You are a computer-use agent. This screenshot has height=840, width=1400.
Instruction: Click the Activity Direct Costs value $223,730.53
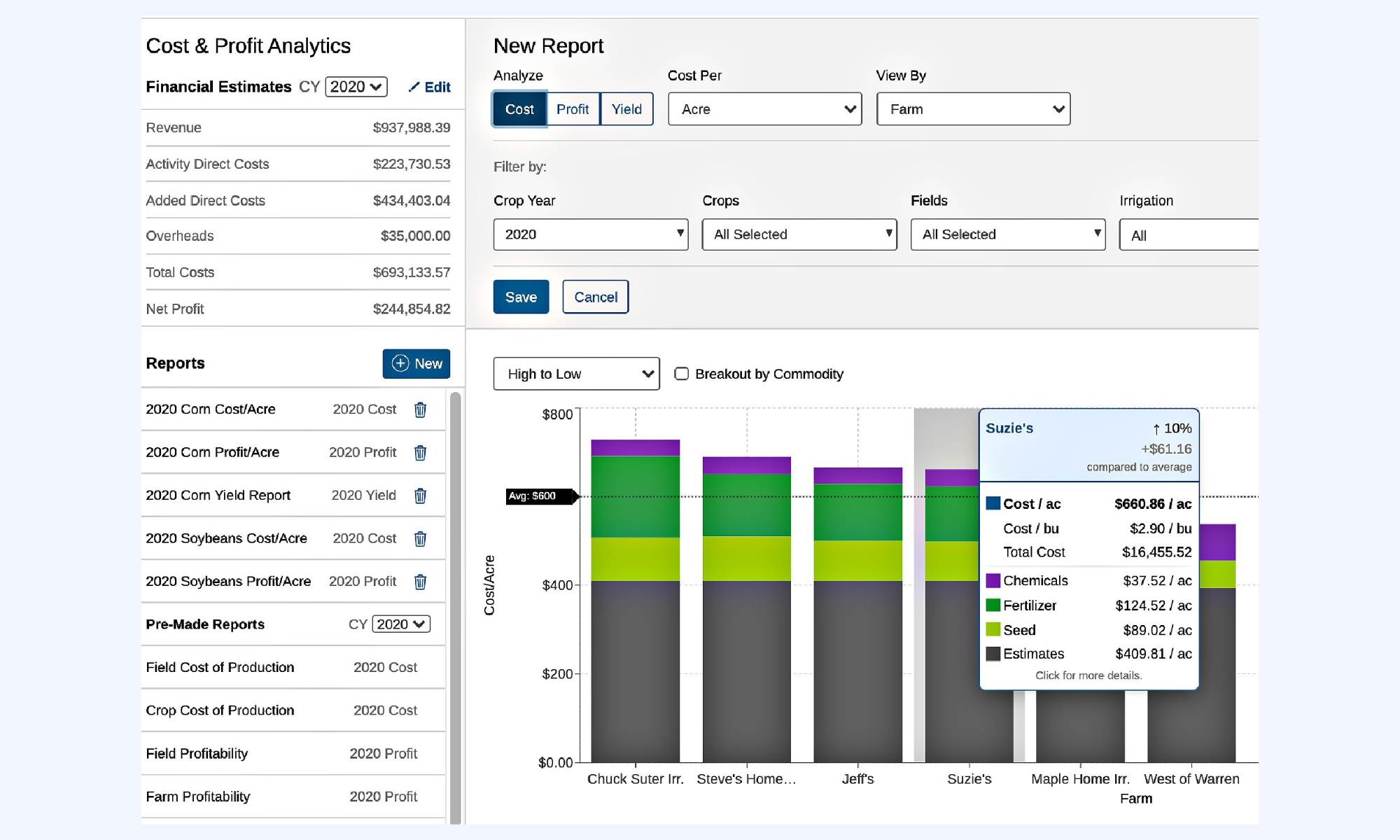point(411,164)
